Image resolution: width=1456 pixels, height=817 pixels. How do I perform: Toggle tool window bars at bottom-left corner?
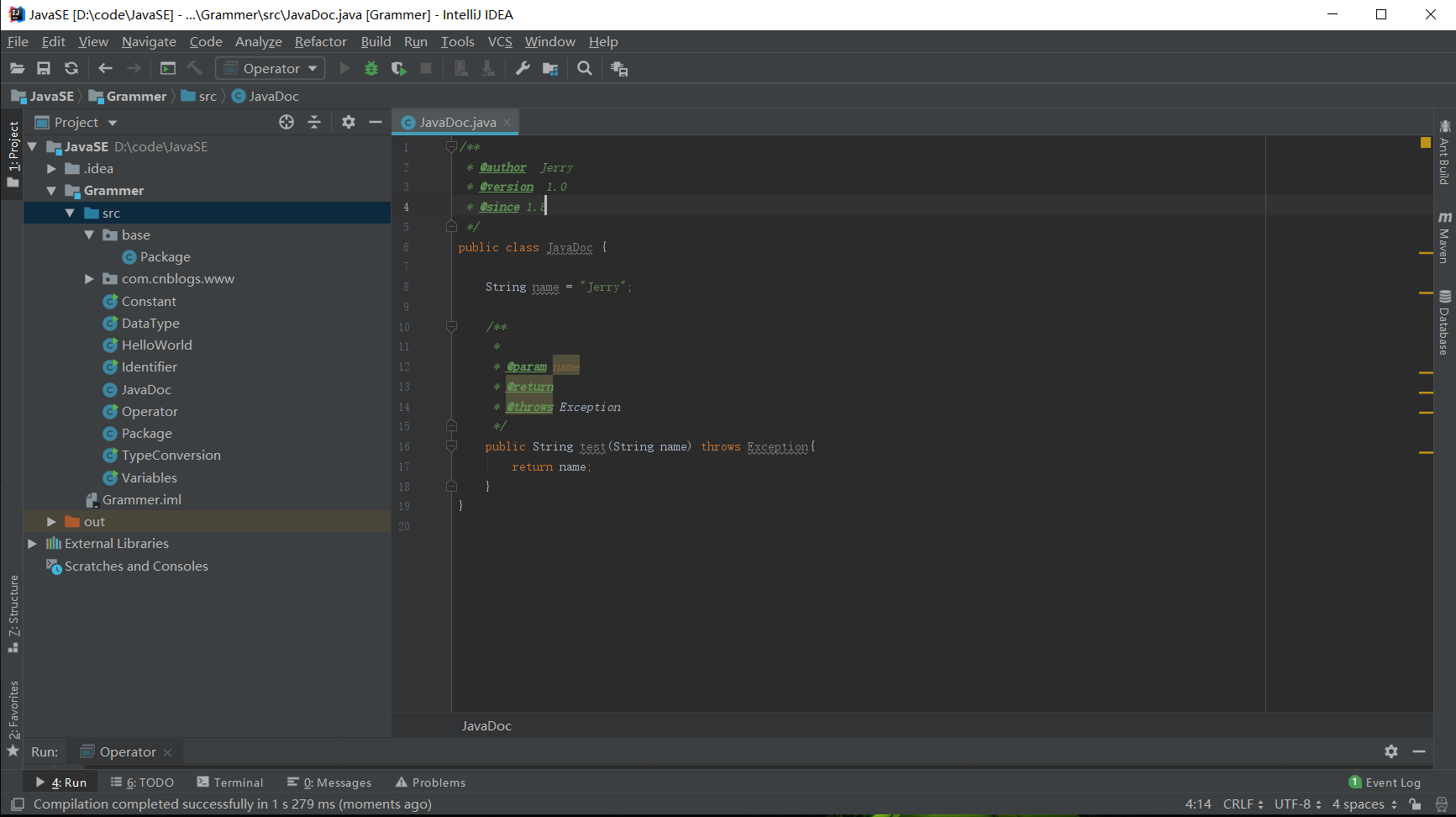[17, 804]
